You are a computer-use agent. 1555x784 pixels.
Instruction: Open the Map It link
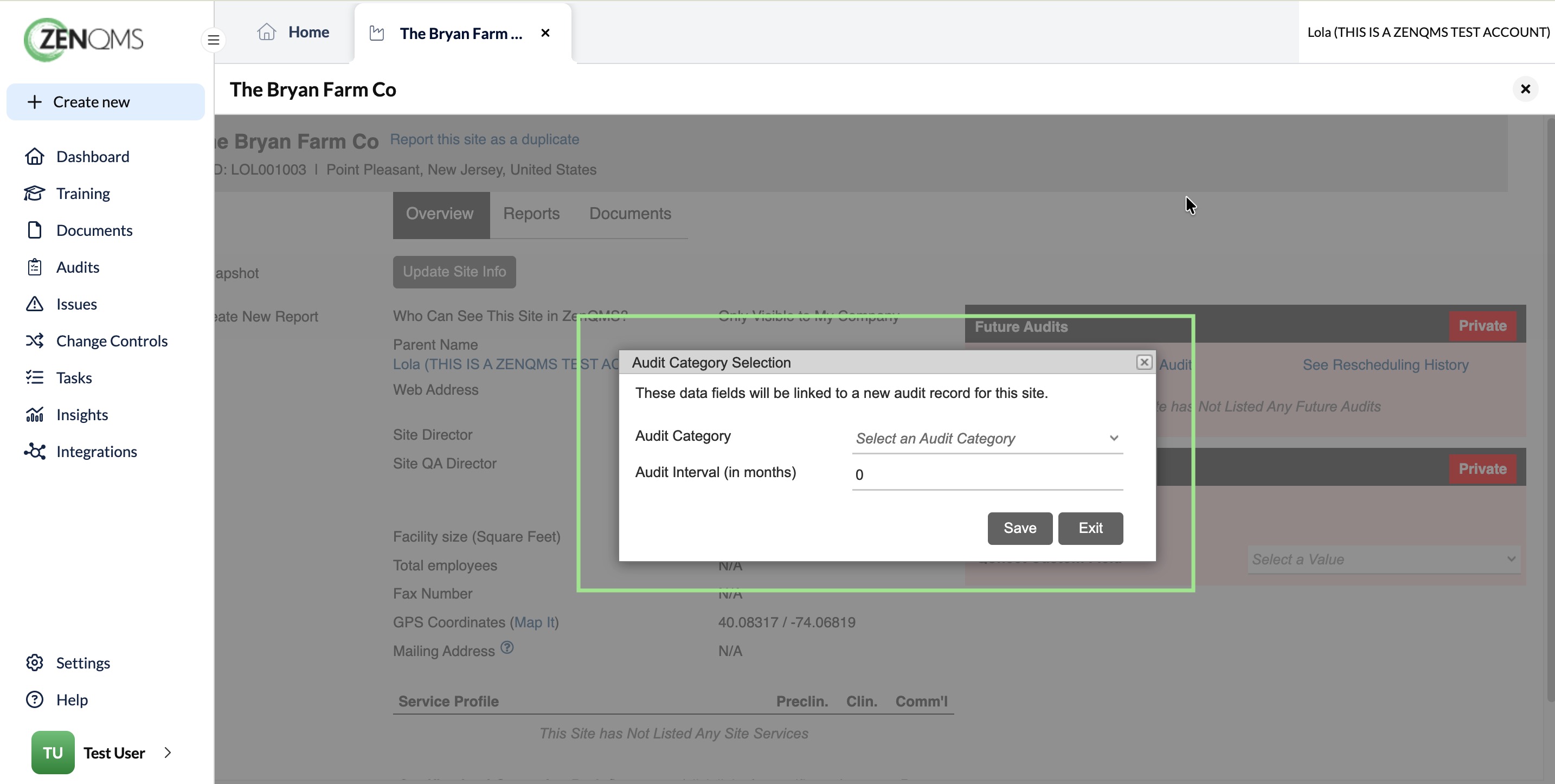click(534, 622)
